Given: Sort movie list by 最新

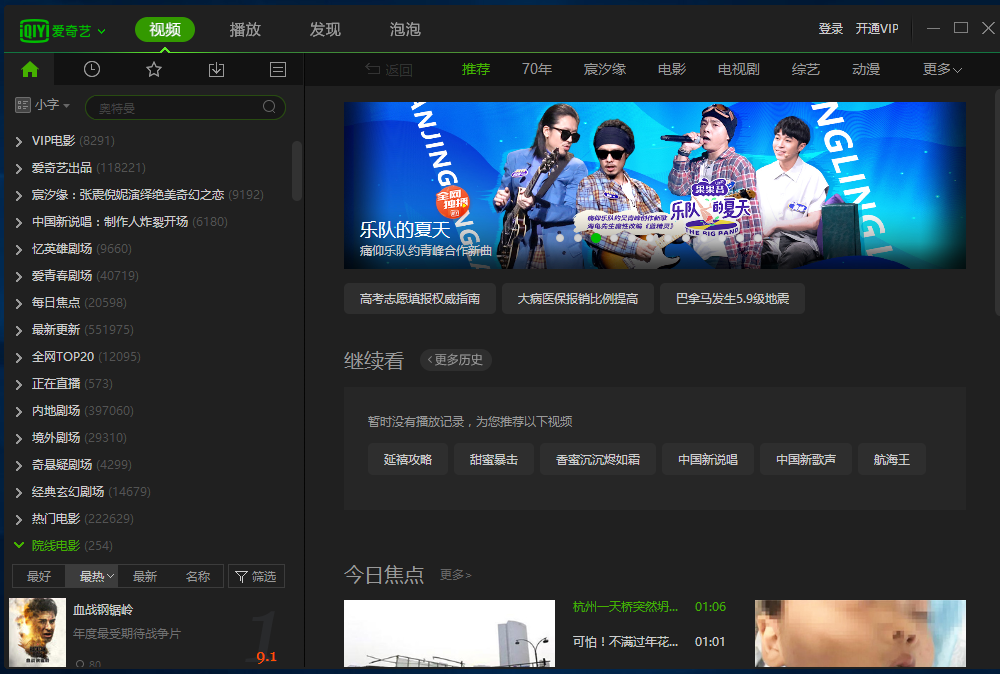Looking at the screenshot, I should click(145, 576).
